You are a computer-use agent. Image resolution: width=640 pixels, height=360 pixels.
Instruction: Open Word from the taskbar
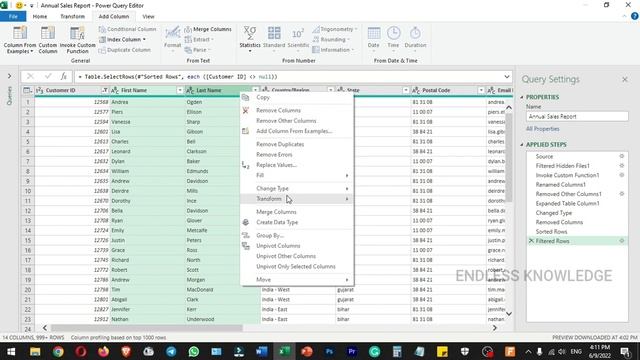262,351
